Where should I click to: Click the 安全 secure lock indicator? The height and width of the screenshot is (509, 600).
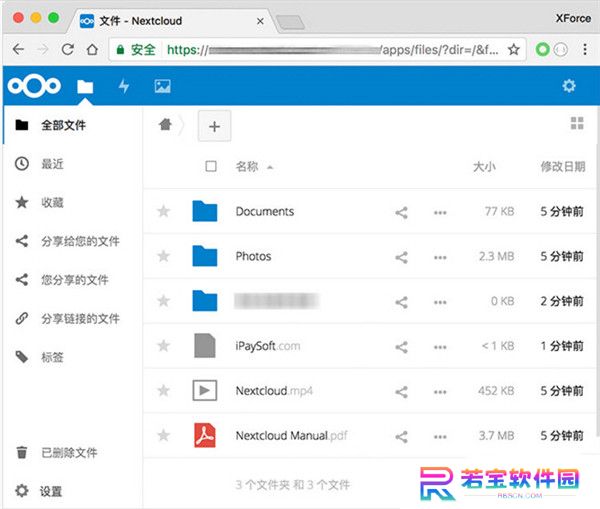click(135, 49)
